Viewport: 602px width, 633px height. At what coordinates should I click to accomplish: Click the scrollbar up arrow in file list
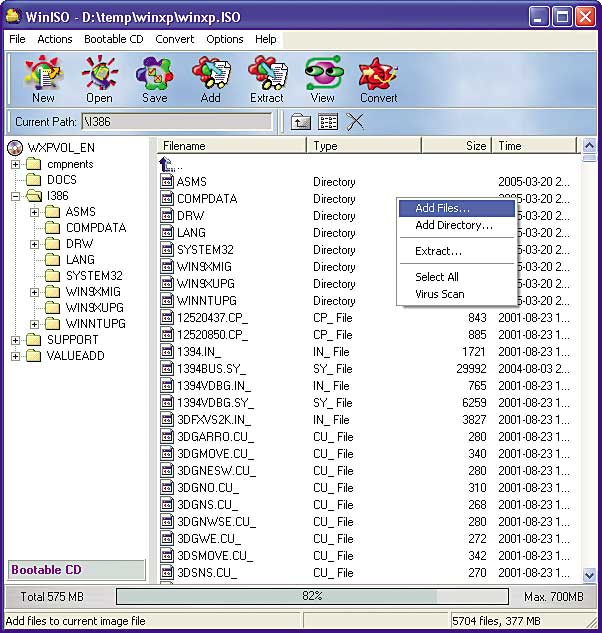tap(589, 145)
